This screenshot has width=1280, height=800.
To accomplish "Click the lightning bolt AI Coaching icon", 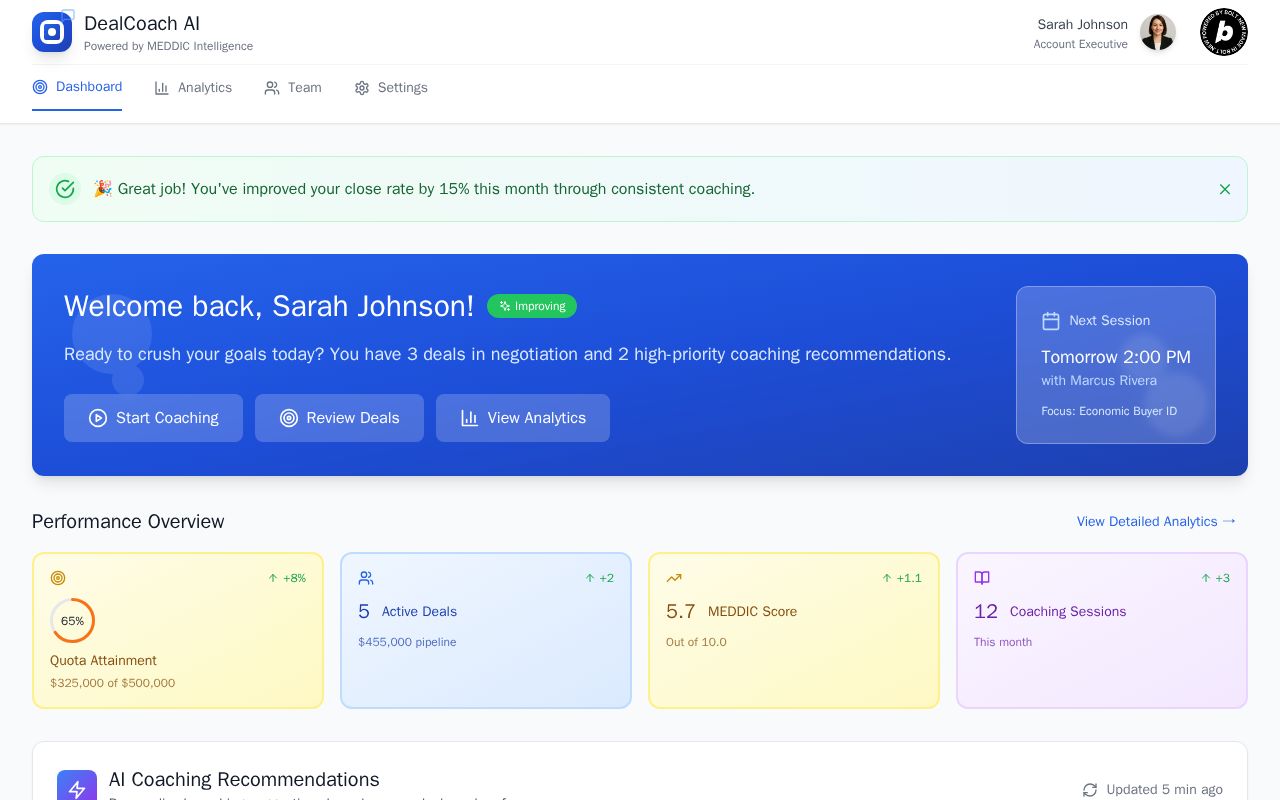I will pos(77,789).
